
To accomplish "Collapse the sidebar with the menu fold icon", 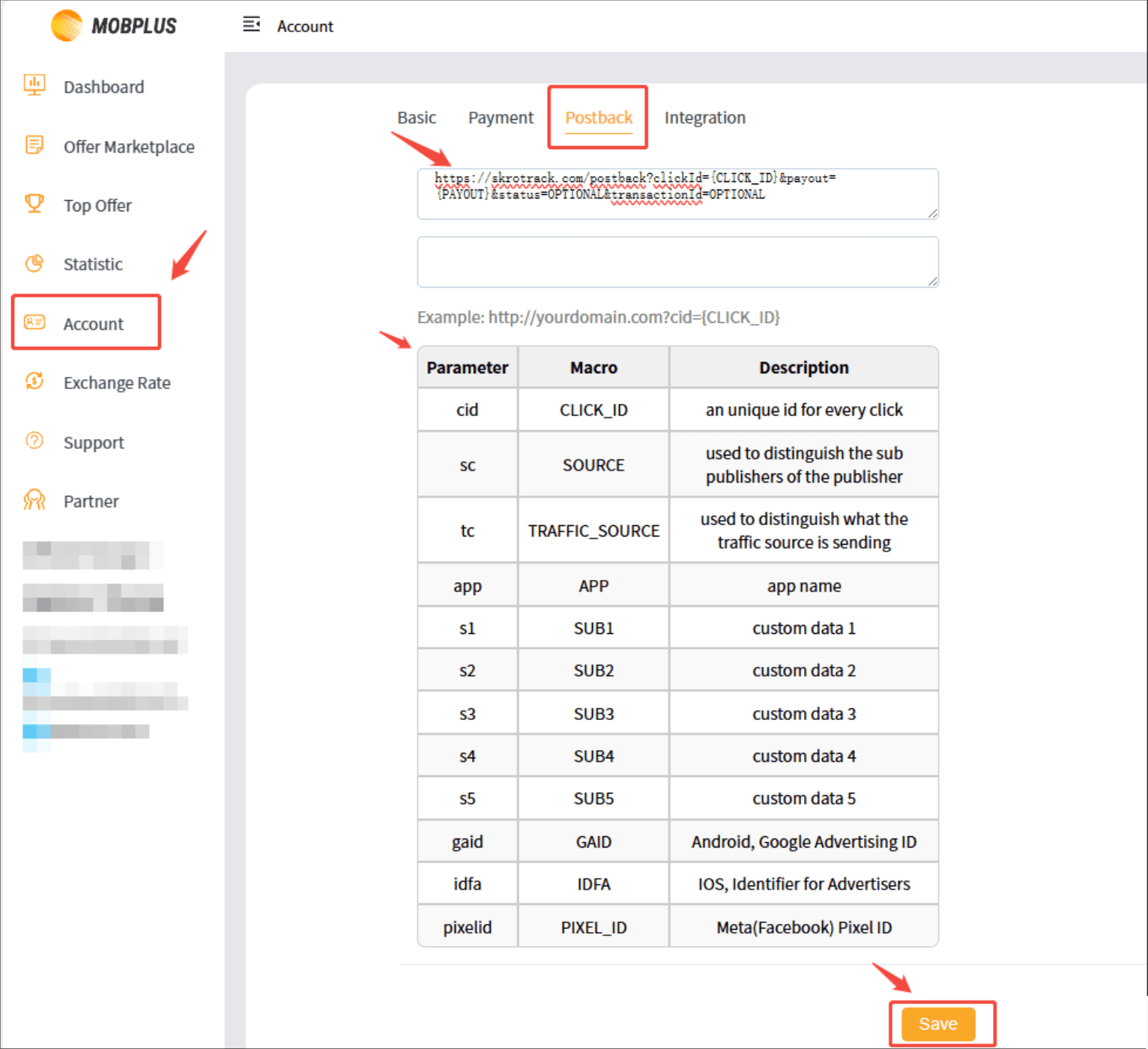I will (x=251, y=25).
